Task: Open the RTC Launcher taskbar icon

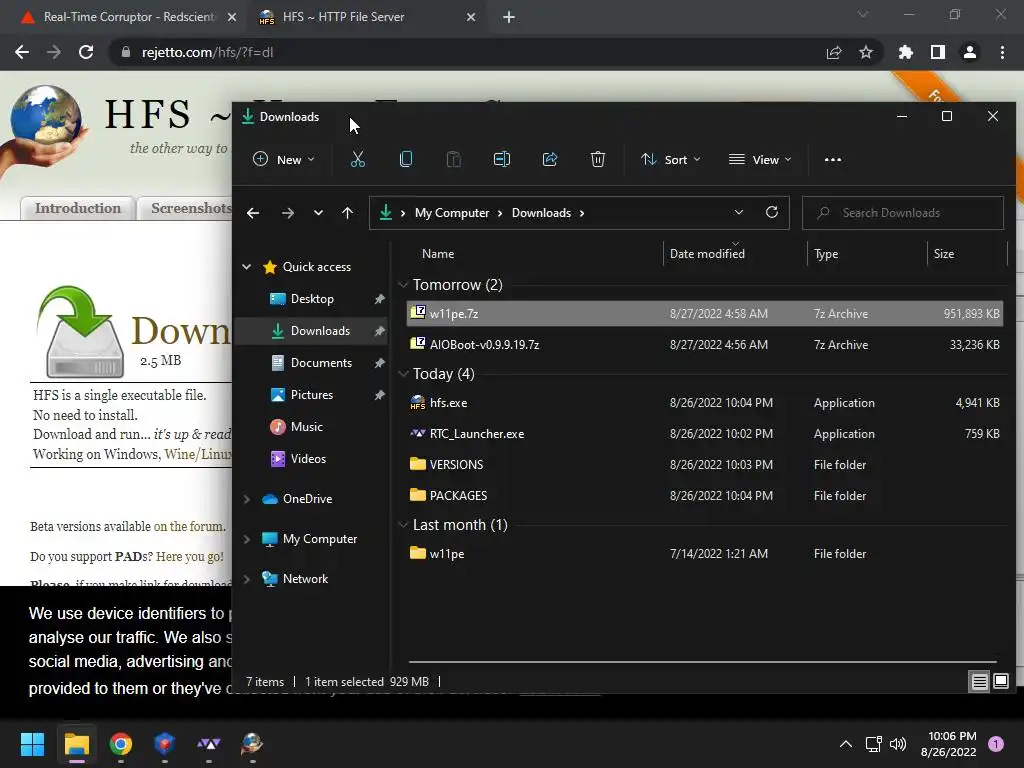Action: tap(208, 744)
